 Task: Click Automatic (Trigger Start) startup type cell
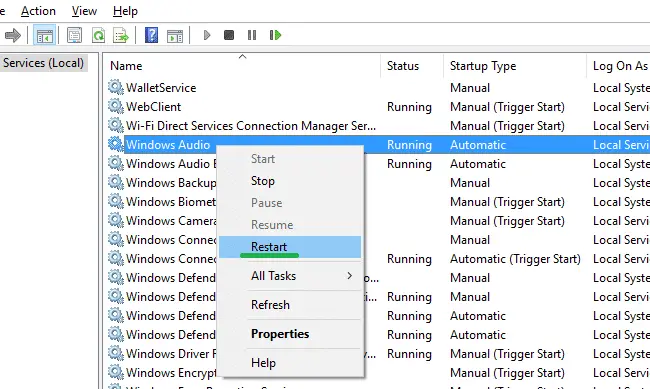[x=515, y=259]
